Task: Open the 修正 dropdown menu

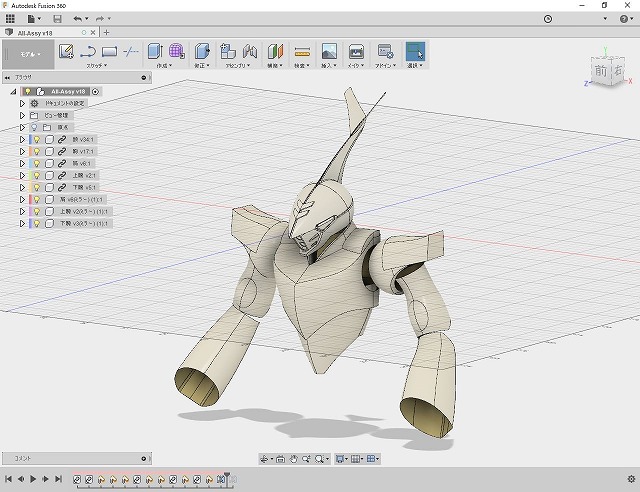Action: pyautogui.click(x=202, y=65)
